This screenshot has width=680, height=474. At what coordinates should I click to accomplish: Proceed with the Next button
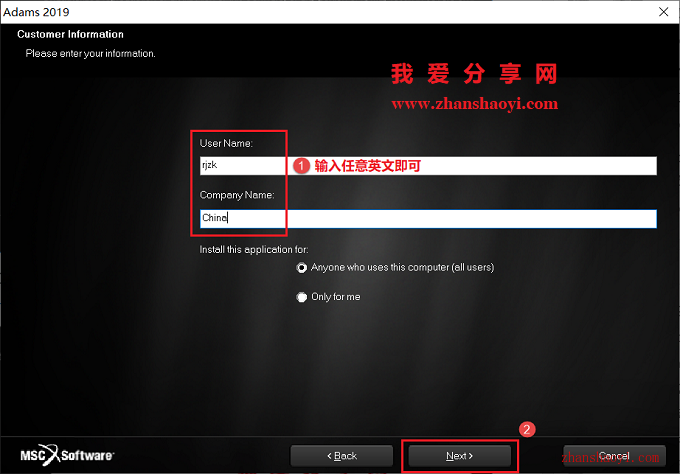460,456
